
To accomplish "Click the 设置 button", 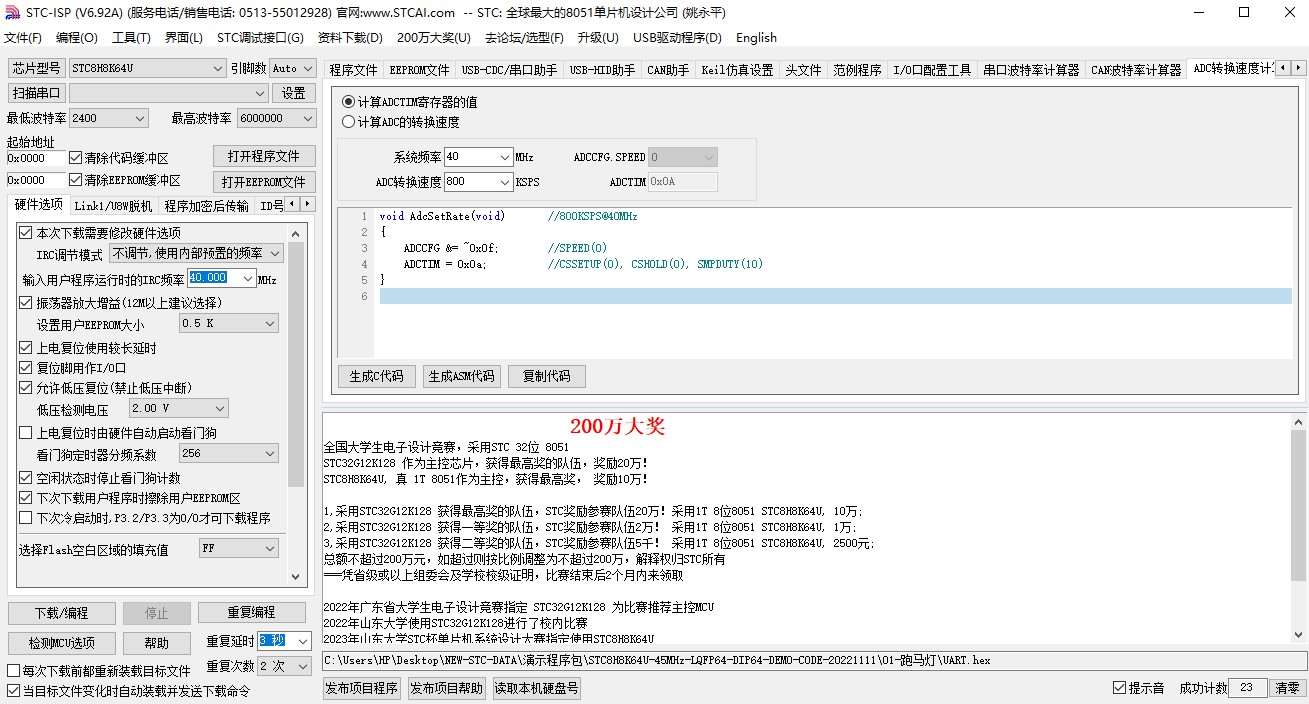I will [293, 93].
